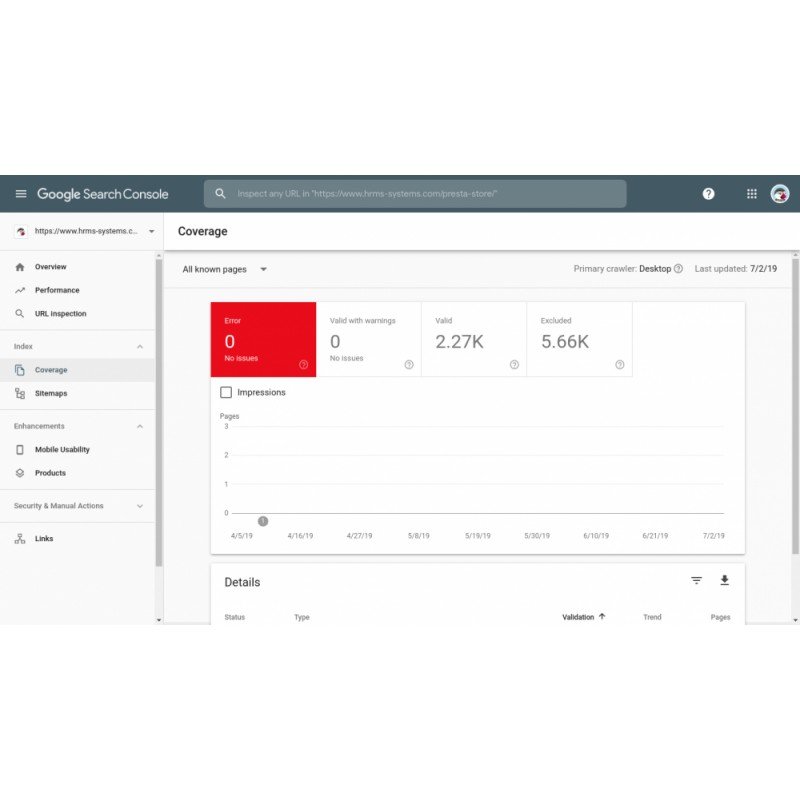The image size is (800, 800).
Task: Click help icon beside Primary crawler Desktop
Action: [x=678, y=269]
